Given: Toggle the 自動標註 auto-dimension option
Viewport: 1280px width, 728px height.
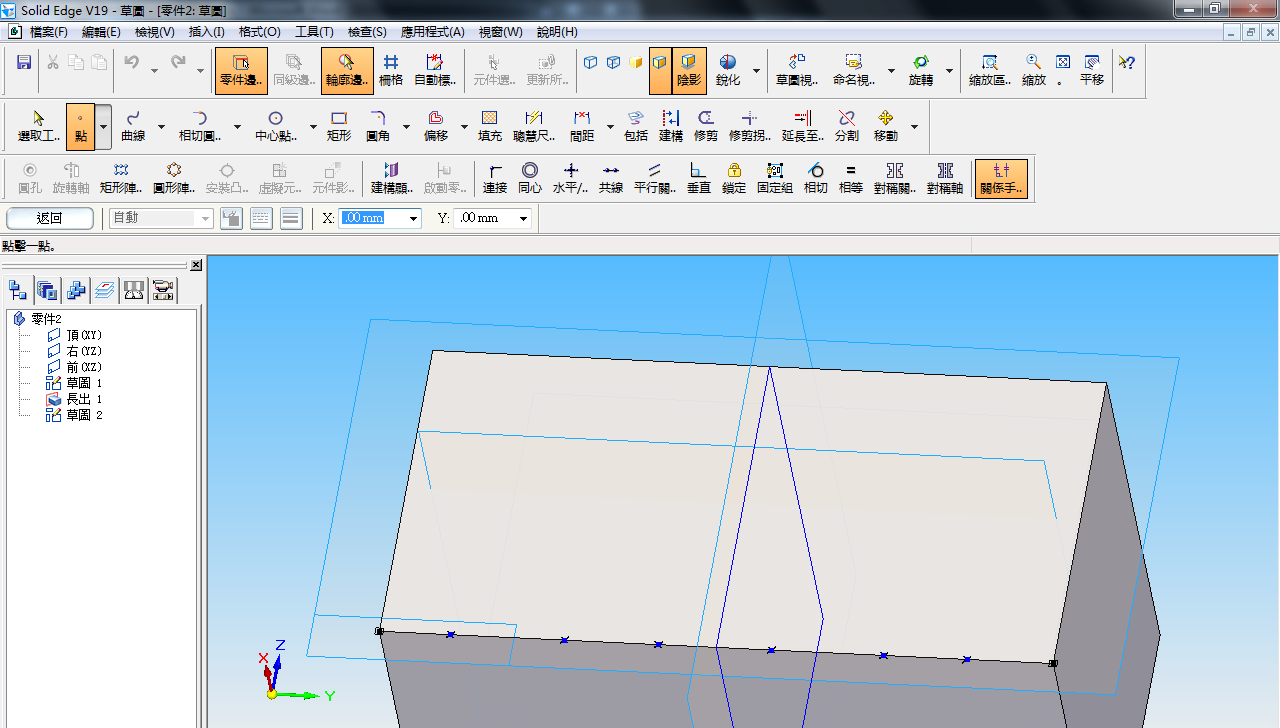Looking at the screenshot, I should coord(435,71).
